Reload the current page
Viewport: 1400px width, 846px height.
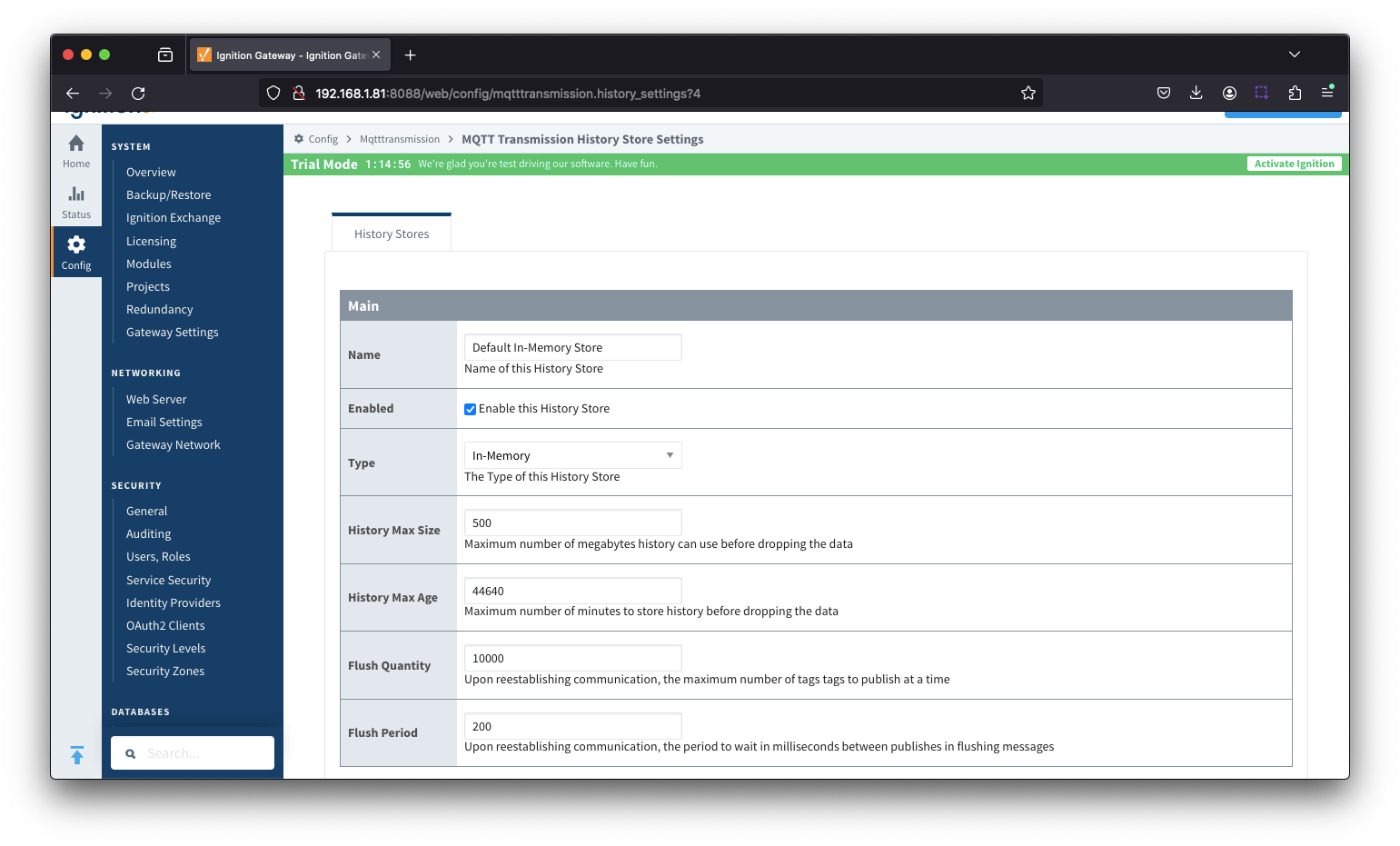138,93
